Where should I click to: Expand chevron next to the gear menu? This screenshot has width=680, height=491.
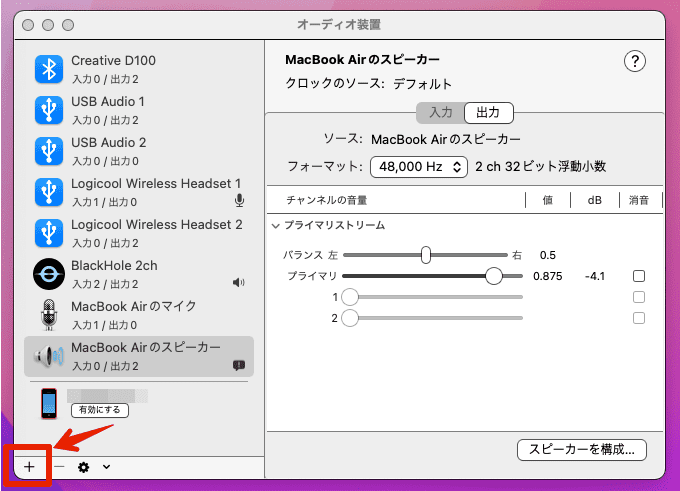(106, 467)
